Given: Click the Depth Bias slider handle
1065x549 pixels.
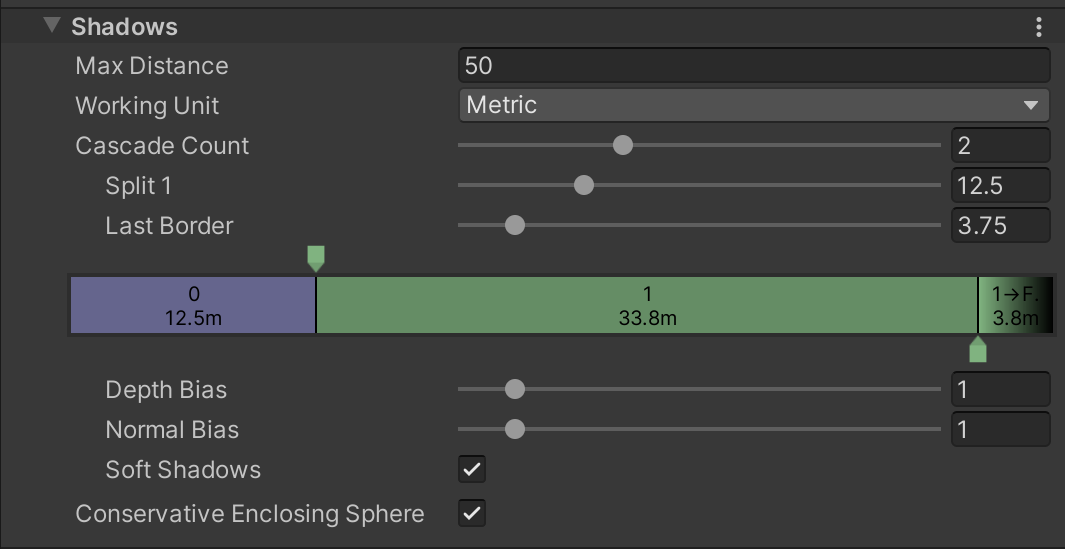Looking at the screenshot, I should (515, 390).
